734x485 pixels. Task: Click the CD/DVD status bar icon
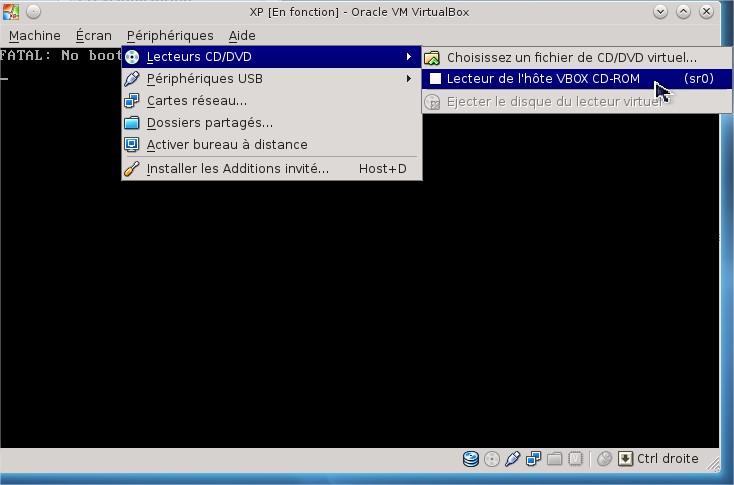(492, 459)
